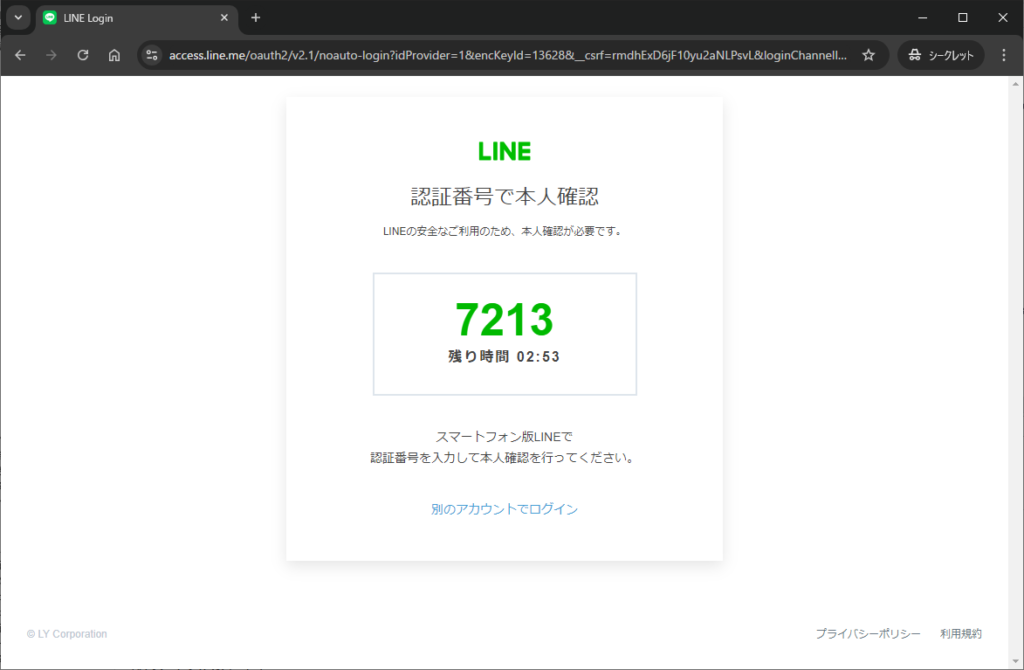Focus the access.line.me URL address bar
Screen dimensions: 1024x670
pyautogui.click(x=500, y=55)
